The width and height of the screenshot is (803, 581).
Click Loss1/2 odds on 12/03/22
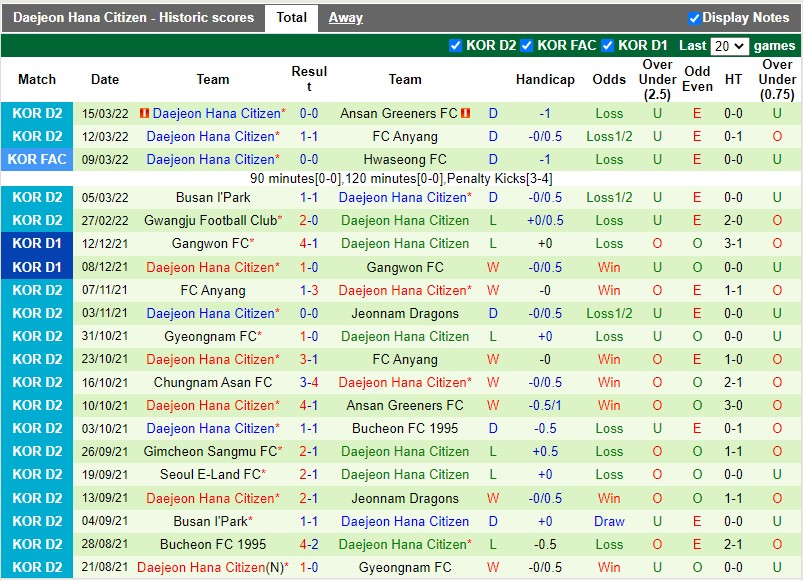[x=609, y=137]
